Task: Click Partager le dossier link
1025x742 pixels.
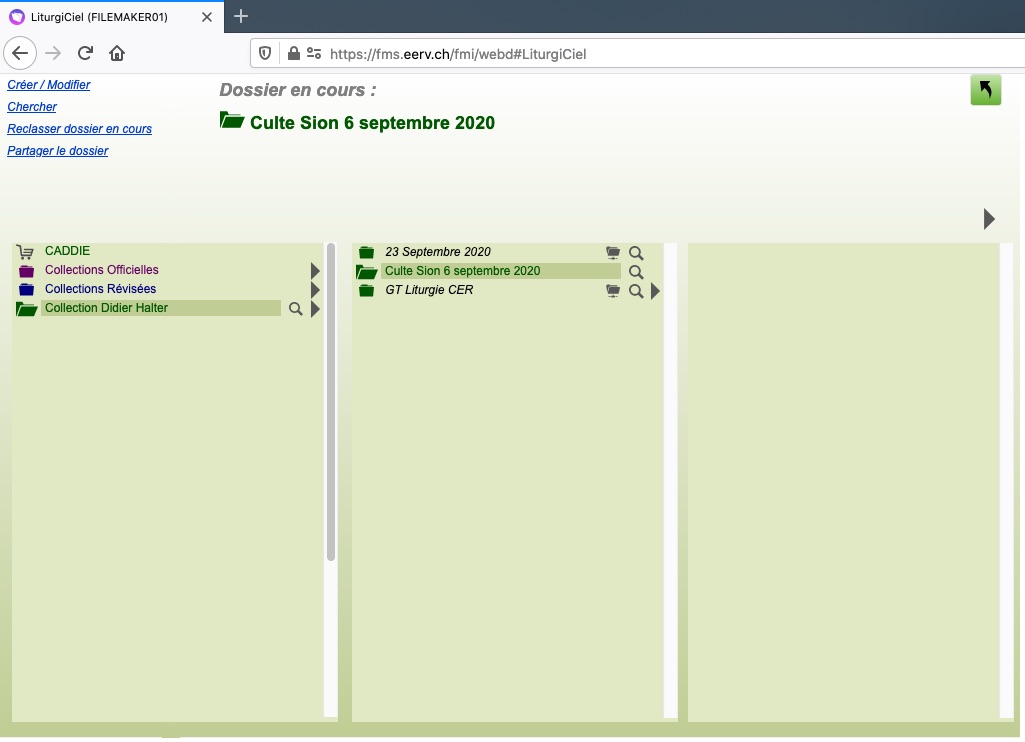Action: pos(58,151)
